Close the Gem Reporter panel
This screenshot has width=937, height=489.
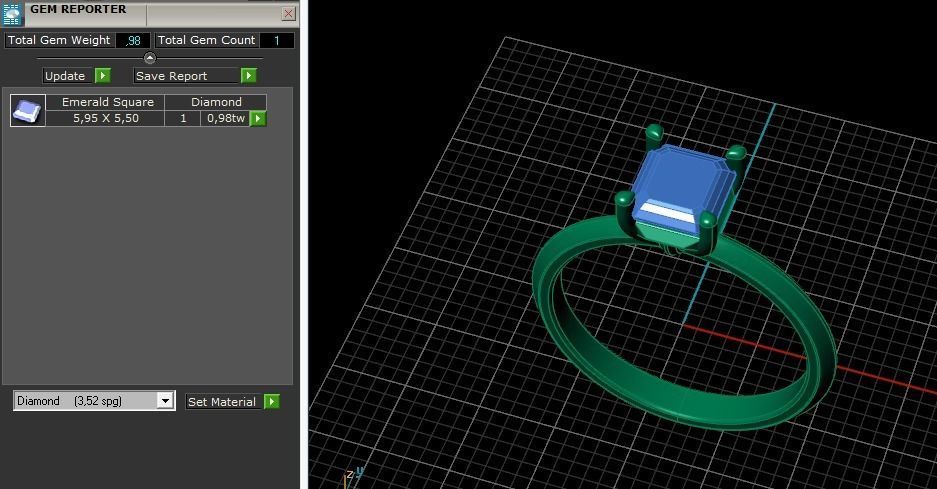pos(289,13)
